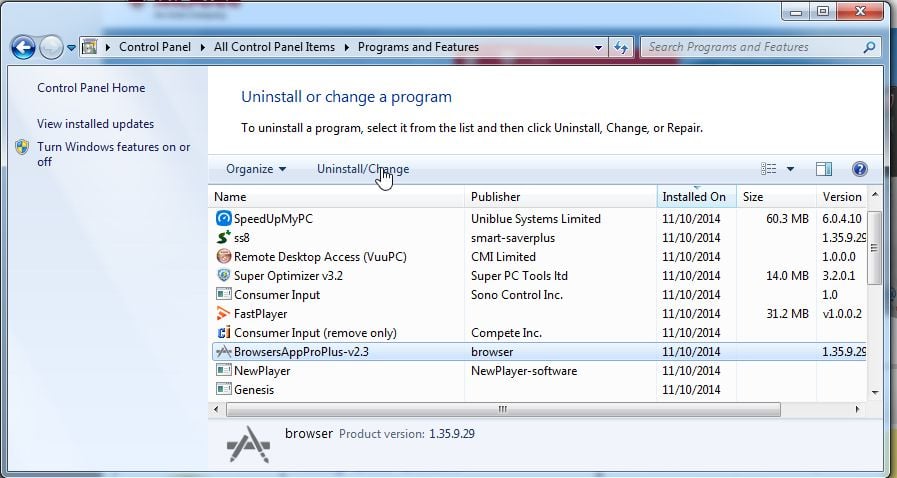Click the horizontal scroll left arrow
This screenshot has width=897, height=478.
[x=216, y=409]
